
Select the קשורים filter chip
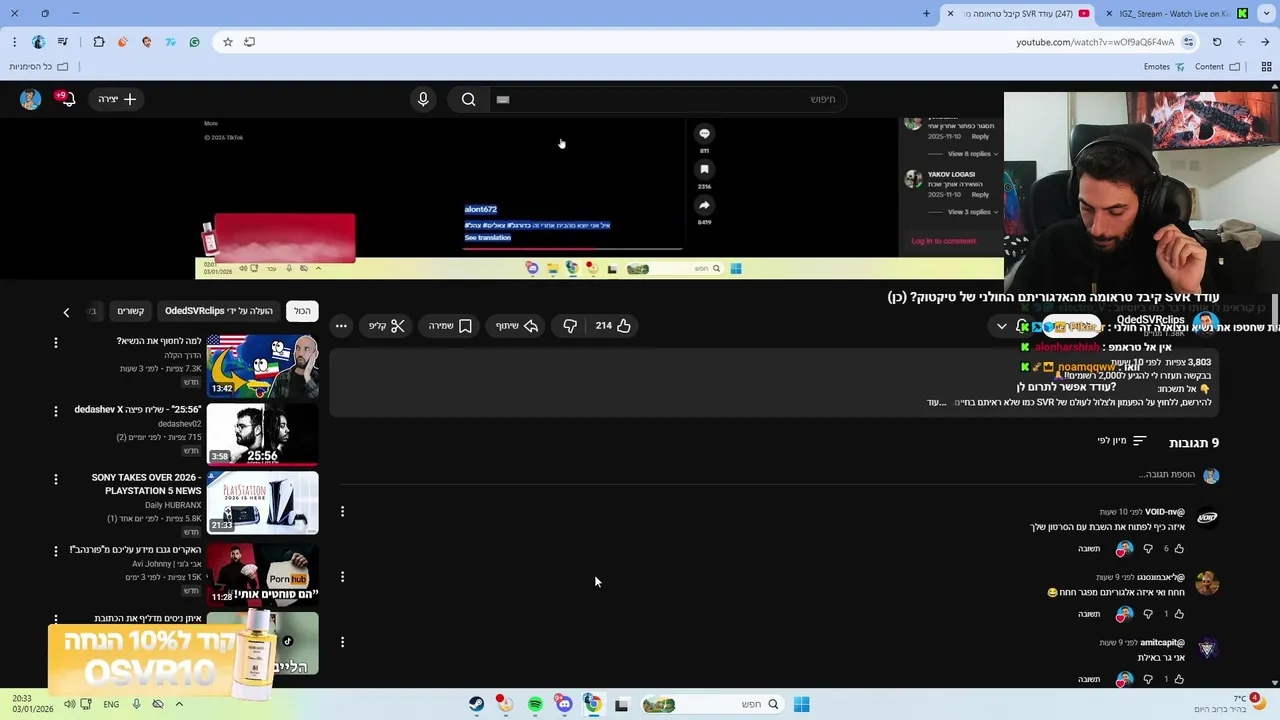pos(131,311)
